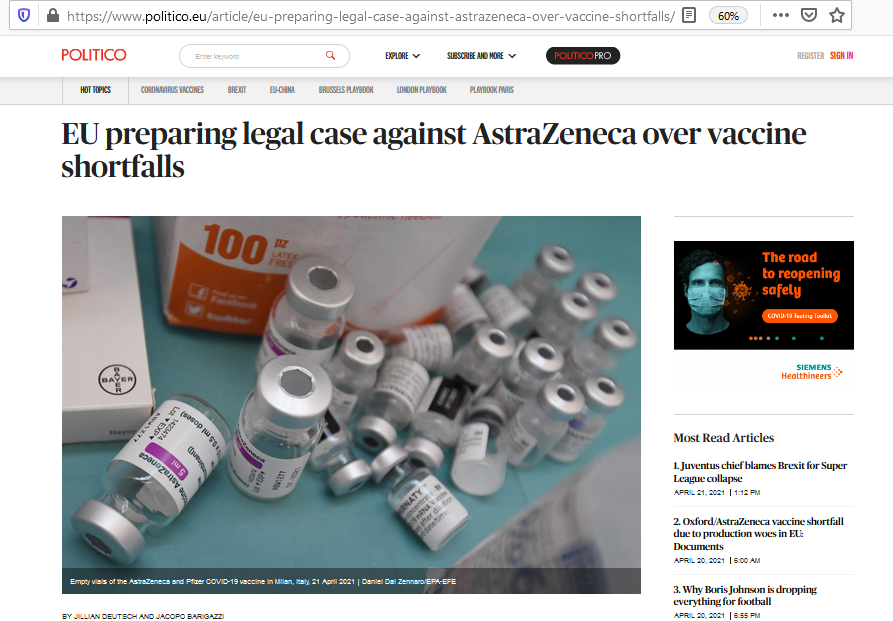This screenshot has height=621, width=893.
Task: Expand the Explore dropdown
Action: (x=403, y=56)
